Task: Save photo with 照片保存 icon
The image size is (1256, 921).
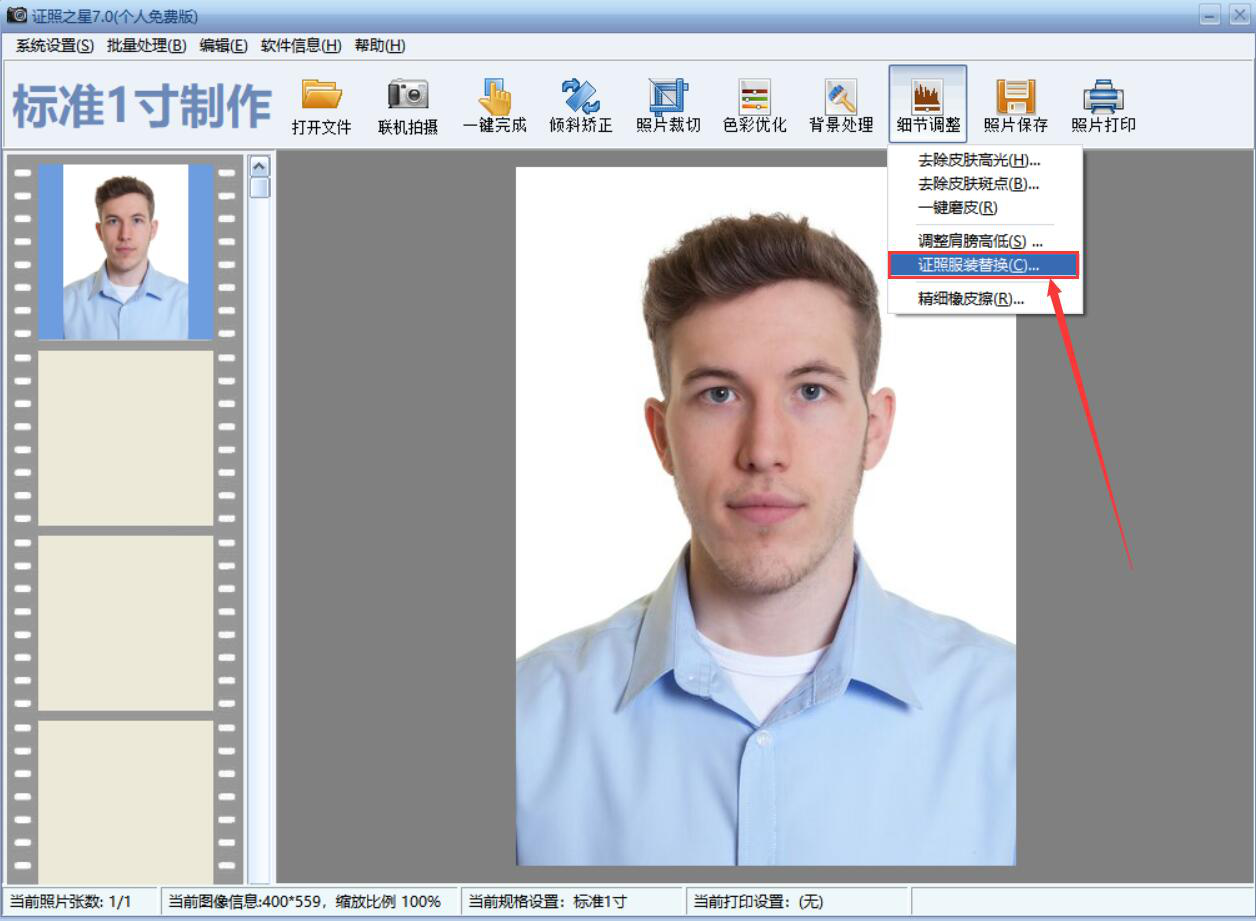Action: 1016,105
